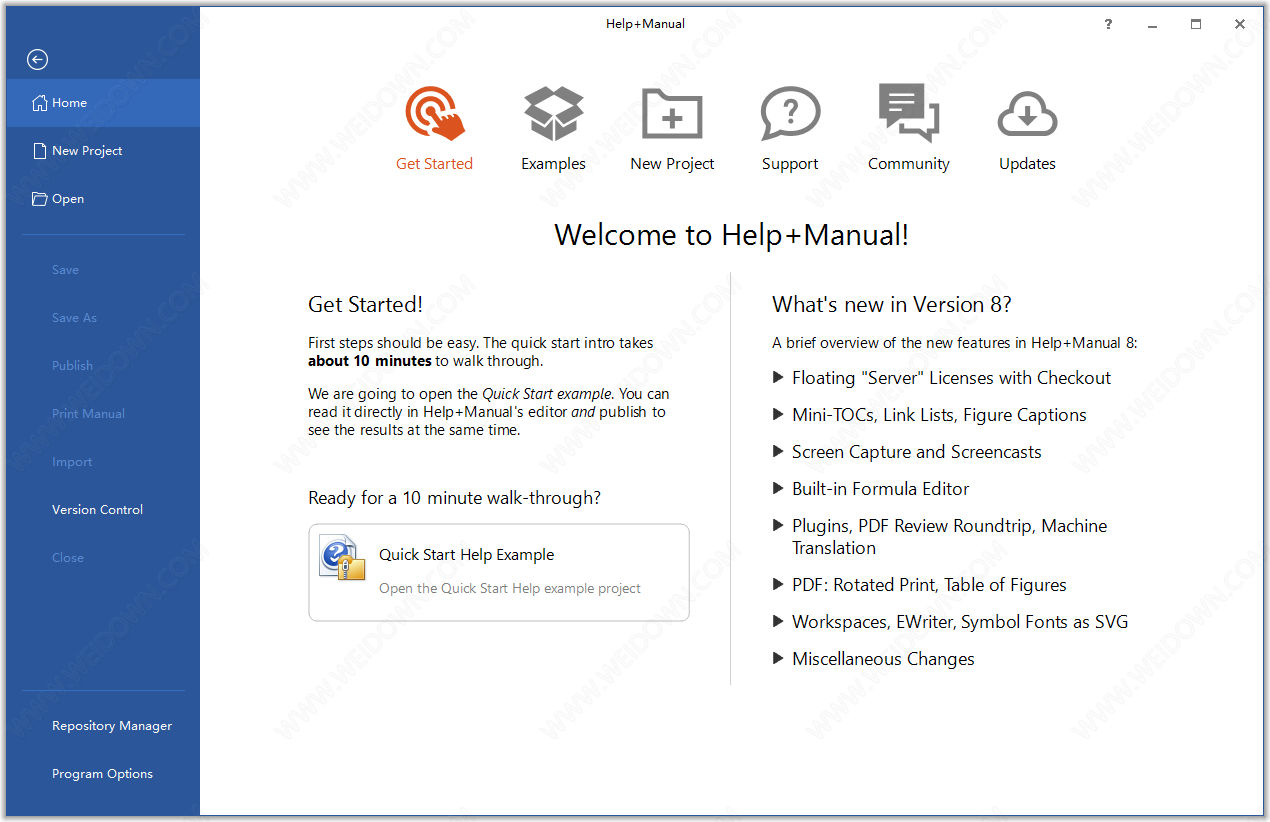Open Repository Manager in sidebar

112,726
